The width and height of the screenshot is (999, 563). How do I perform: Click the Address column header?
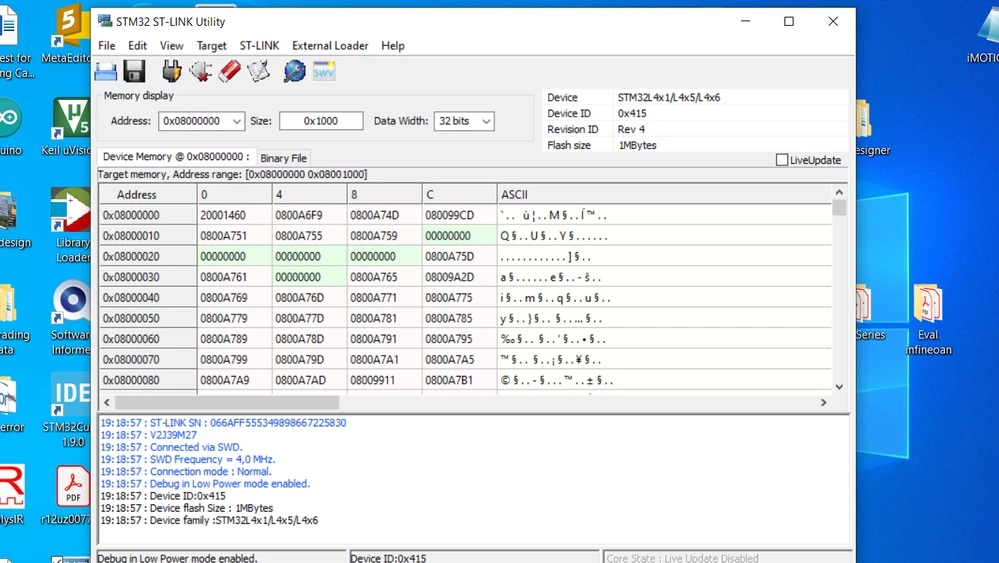click(x=148, y=194)
